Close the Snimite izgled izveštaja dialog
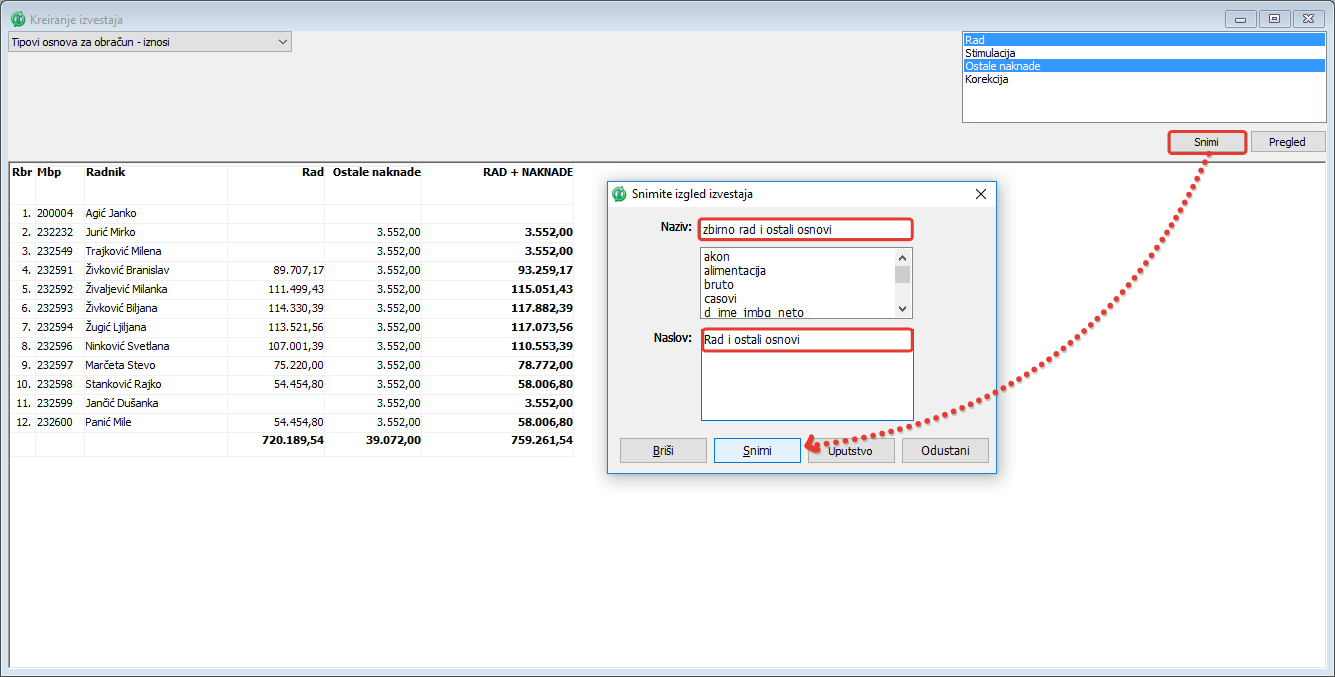Image resolution: width=1335 pixels, height=677 pixels. tap(980, 194)
